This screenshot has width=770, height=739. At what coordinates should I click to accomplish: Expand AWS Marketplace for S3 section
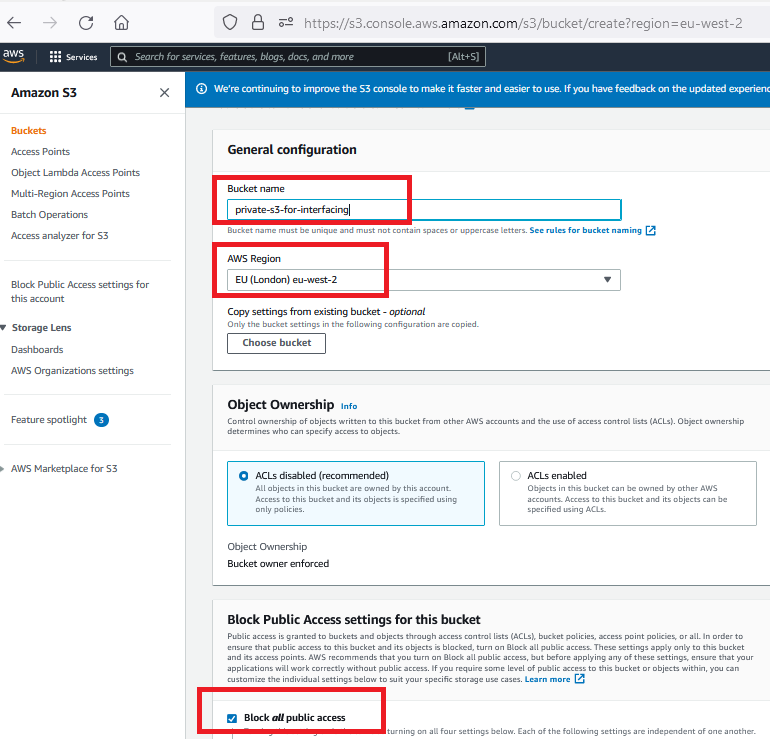(5, 469)
